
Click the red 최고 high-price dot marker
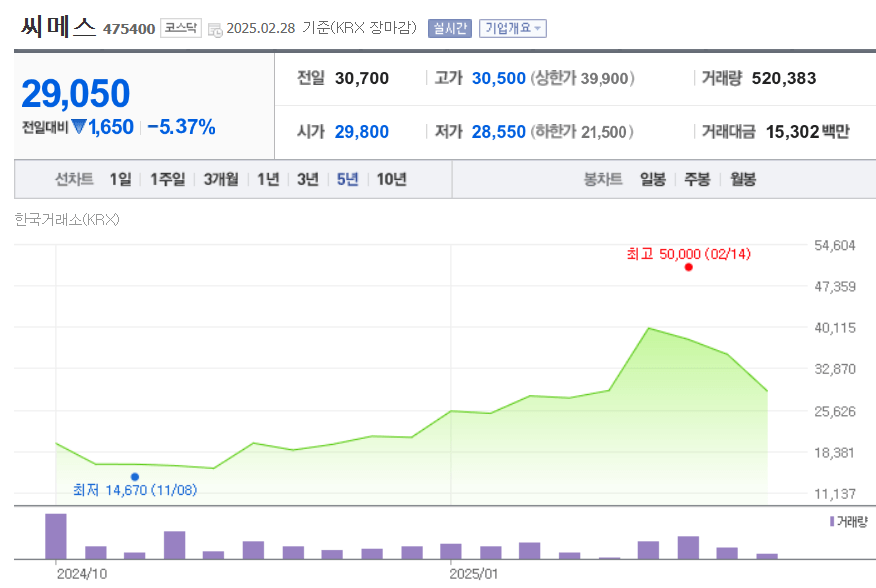688,268
